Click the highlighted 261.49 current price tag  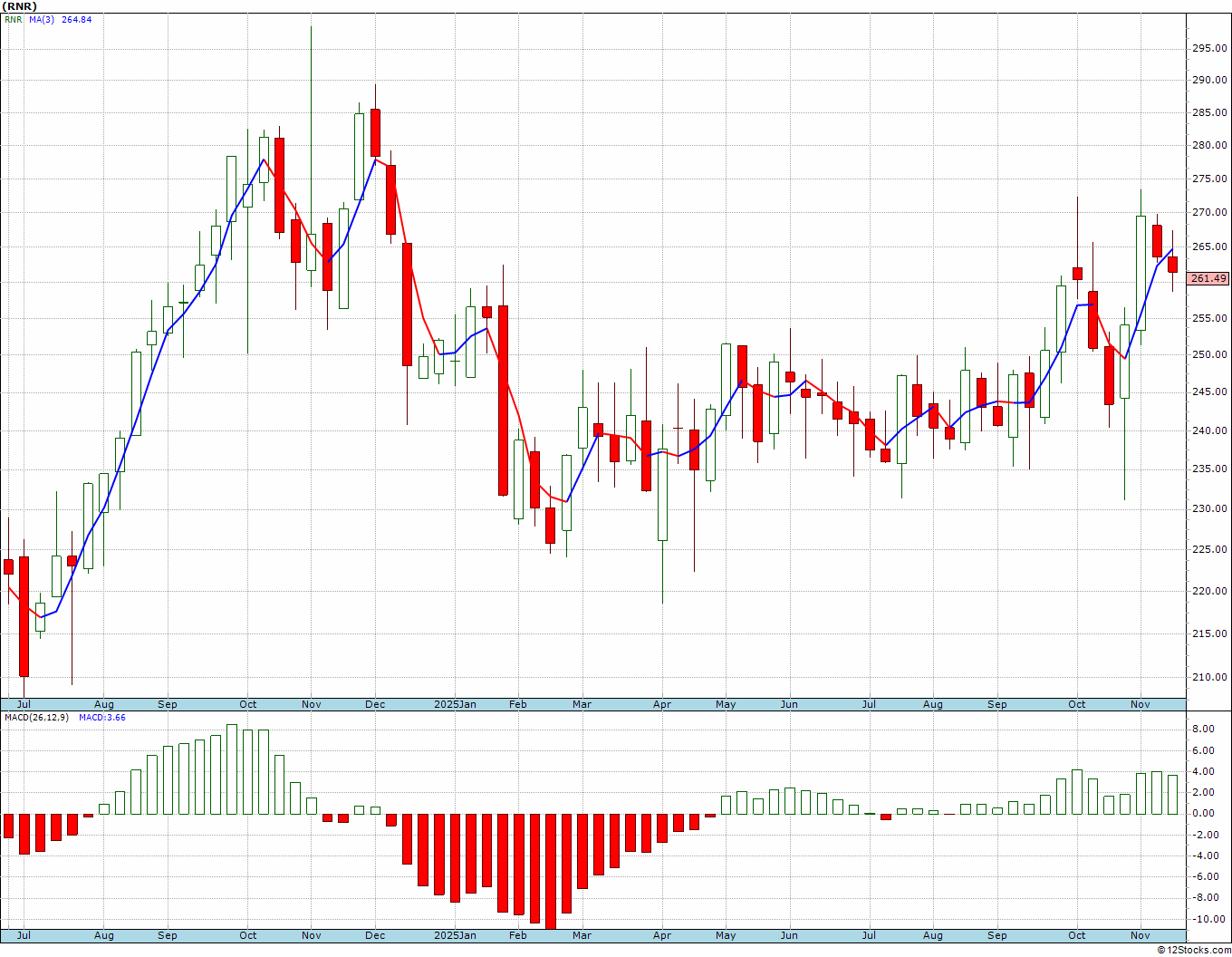click(x=1208, y=278)
